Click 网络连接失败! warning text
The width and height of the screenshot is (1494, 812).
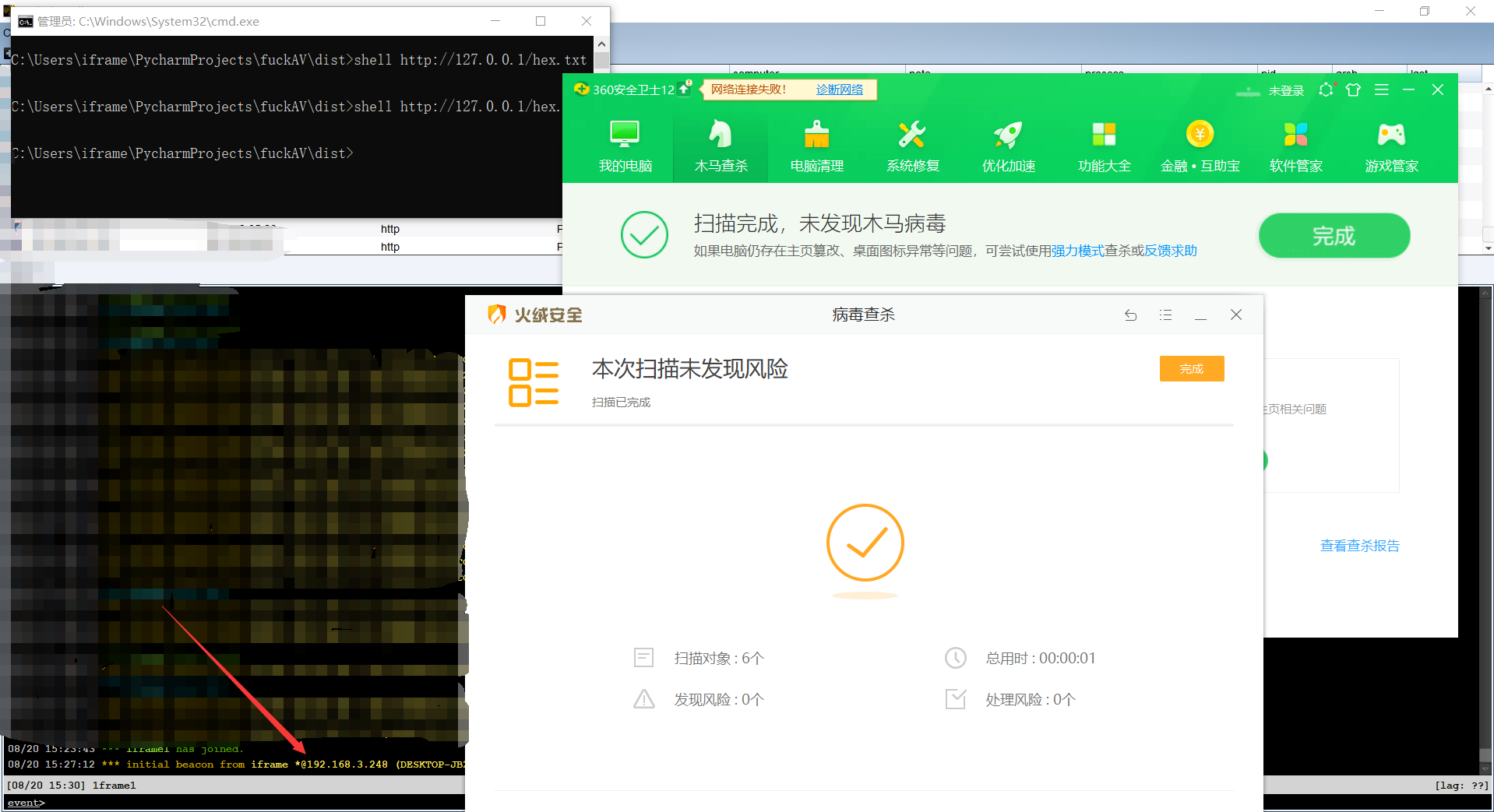coord(748,90)
